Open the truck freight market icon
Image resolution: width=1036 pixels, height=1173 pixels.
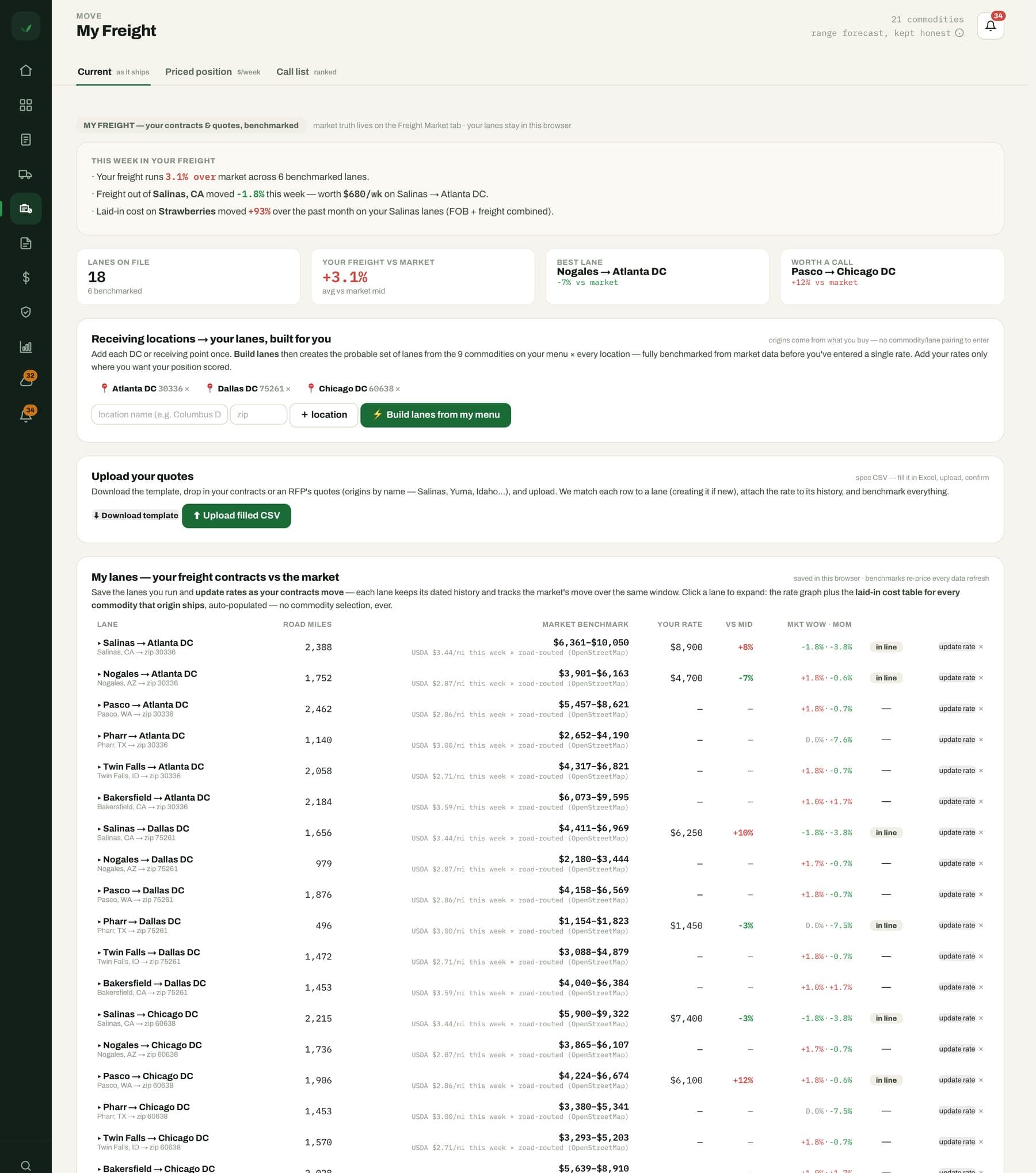(x=26, y=174)
